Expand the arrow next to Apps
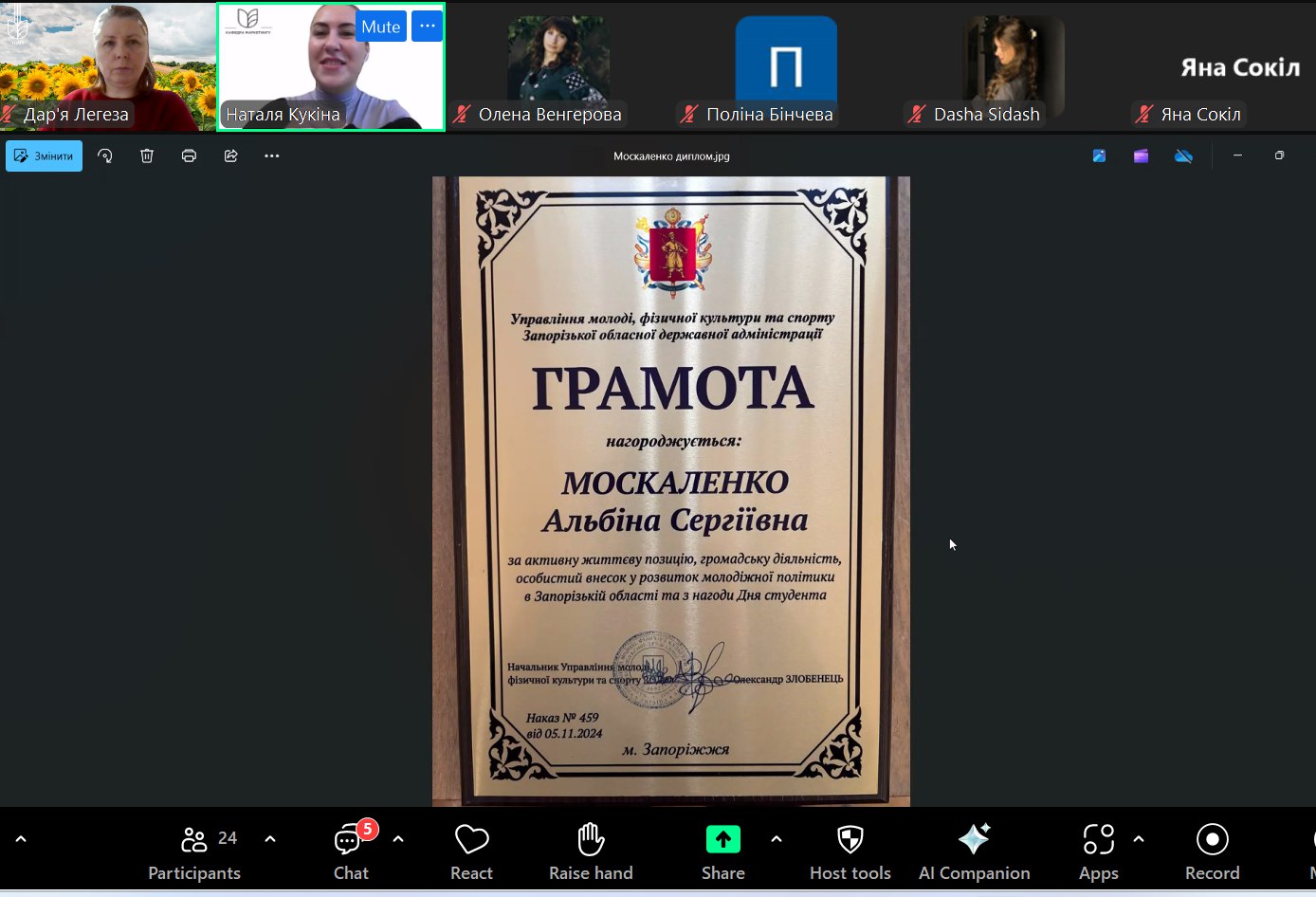 [1139, 839]
